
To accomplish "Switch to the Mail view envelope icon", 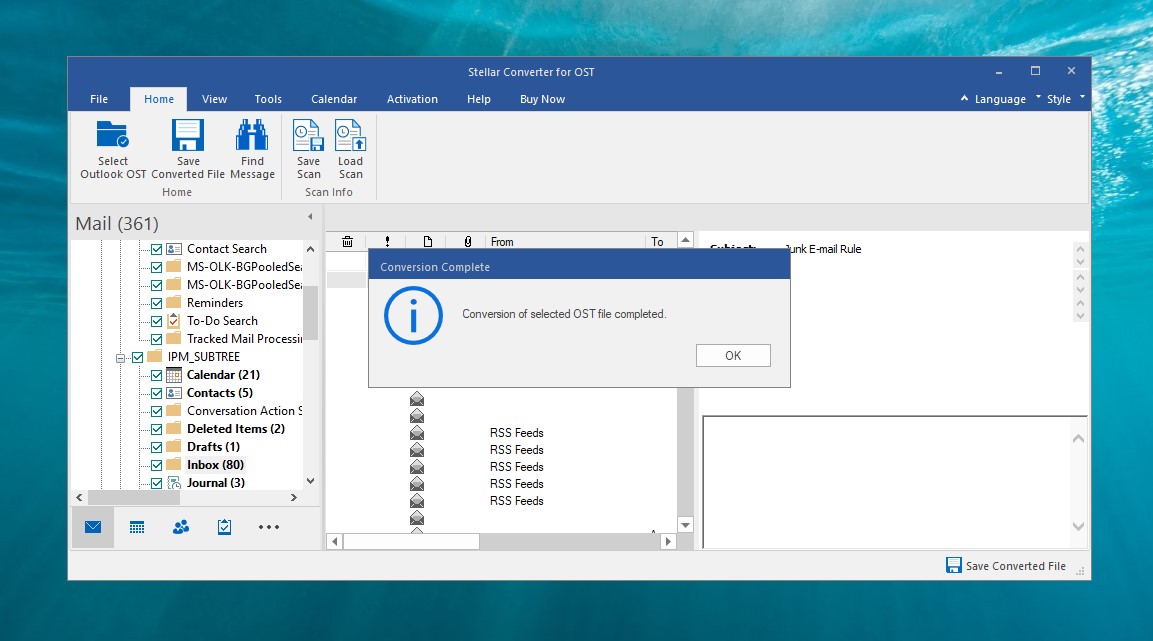I will (93, 527).
